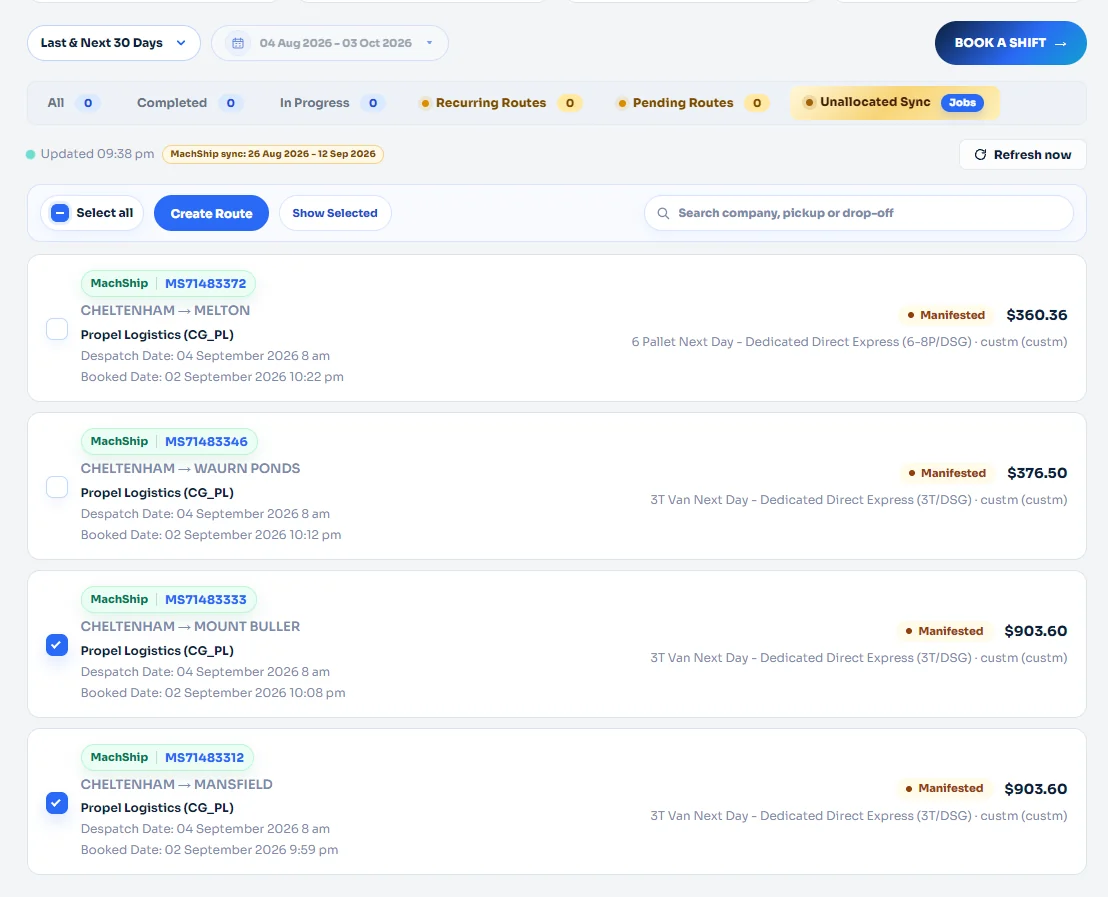Click the Show Selected button
The height and width of the screenshot is (897, 1108).
coord(335,213)
